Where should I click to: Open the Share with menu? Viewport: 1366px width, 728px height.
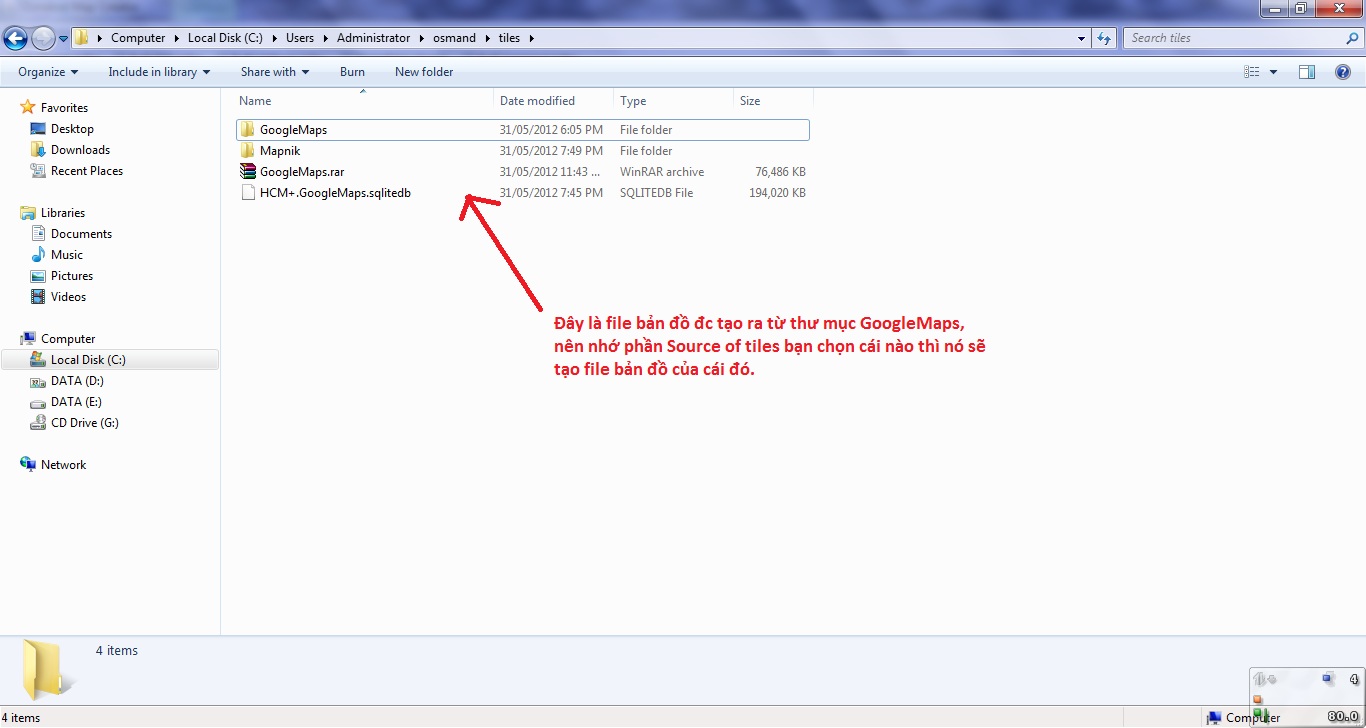274,72
